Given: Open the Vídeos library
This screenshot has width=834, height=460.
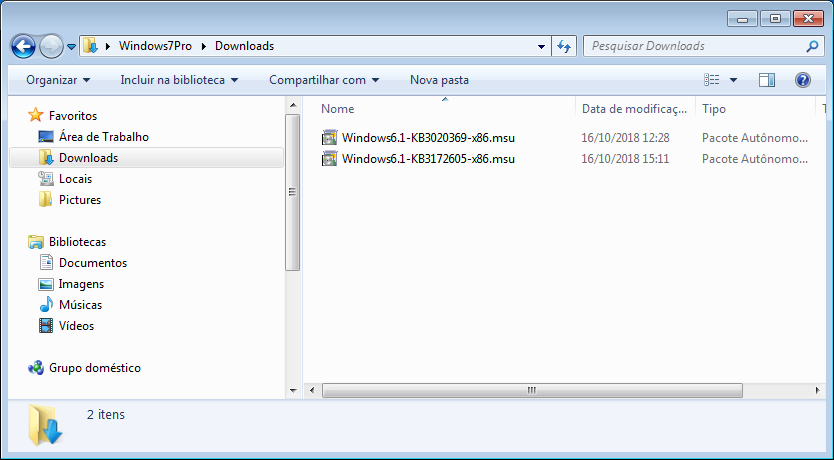Looking at the screenshot, I should point(67,326).
